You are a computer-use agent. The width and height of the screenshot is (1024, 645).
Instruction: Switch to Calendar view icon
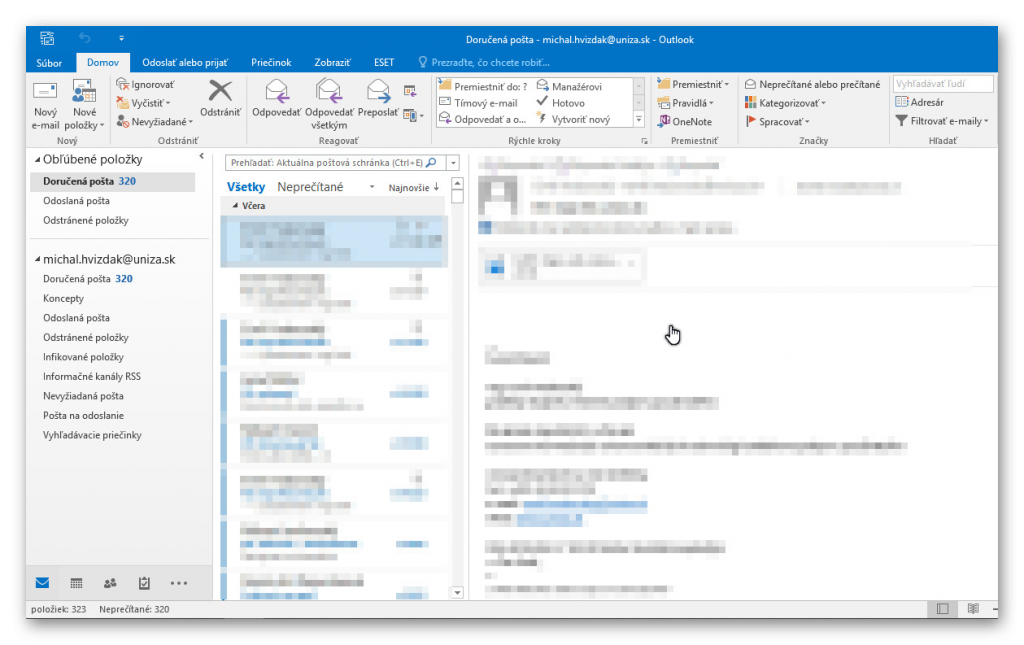pos(76,583)
